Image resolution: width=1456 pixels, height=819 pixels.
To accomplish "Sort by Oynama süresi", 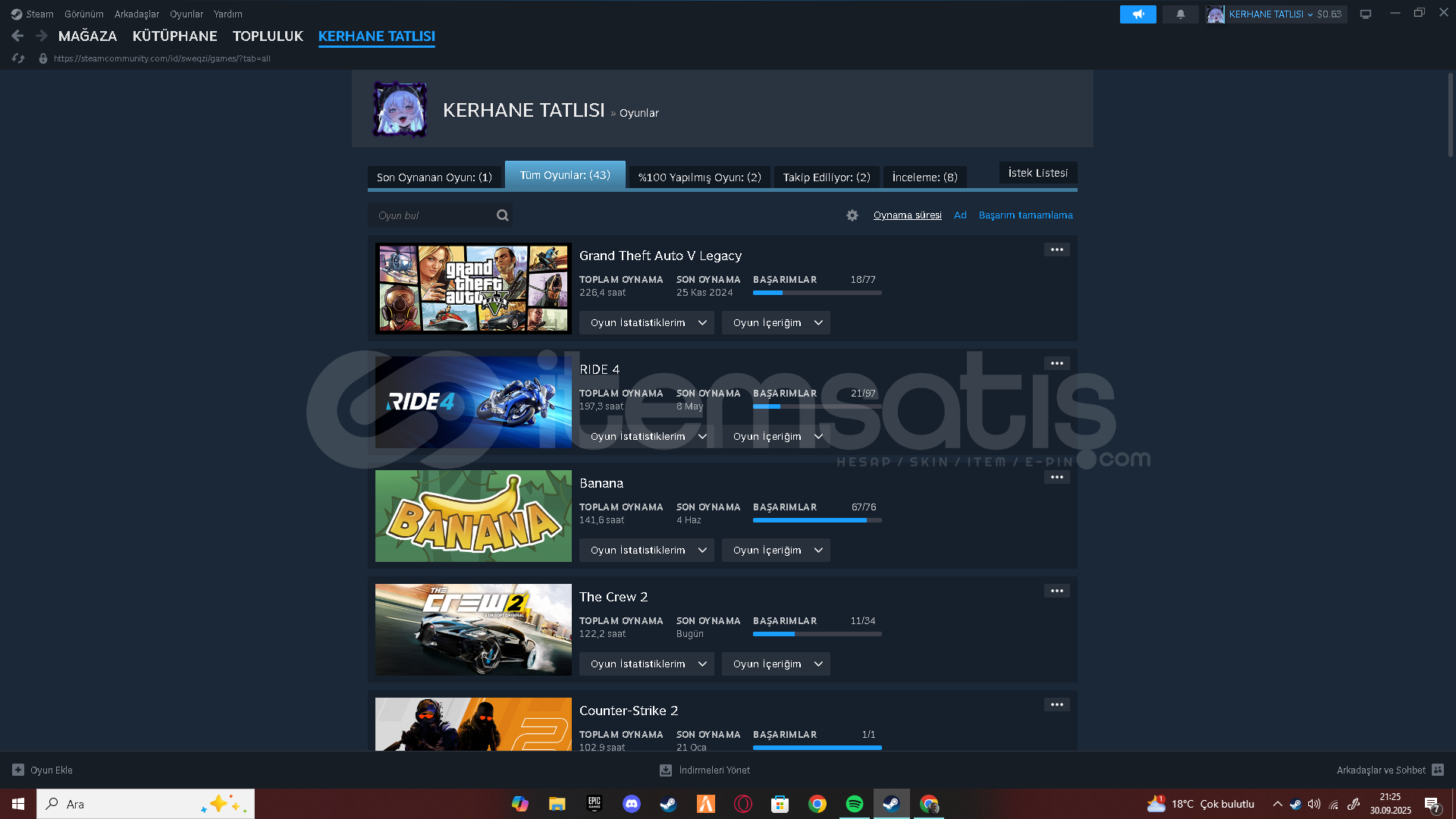I will pos(907,215).
